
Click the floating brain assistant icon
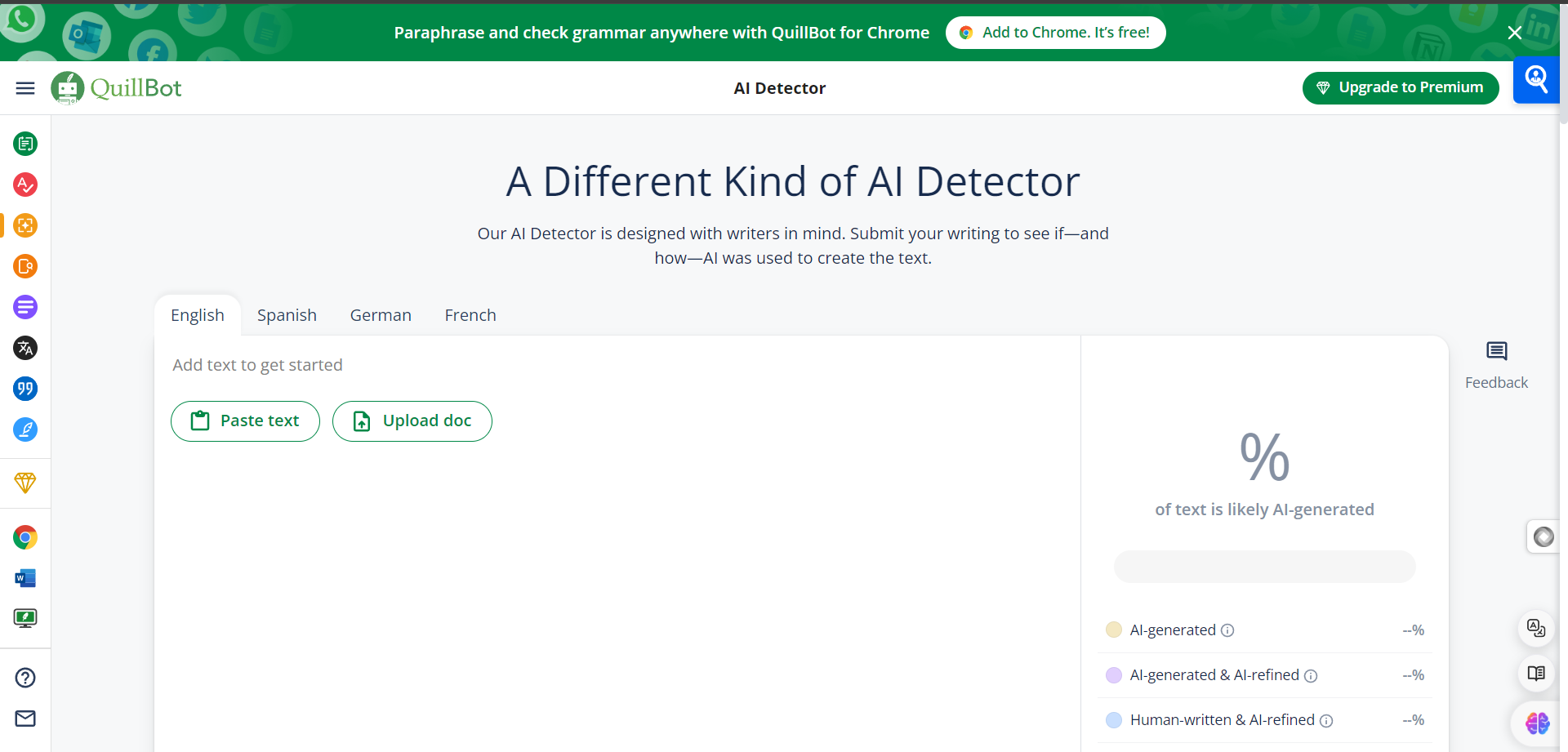[x=1537, y=723]
